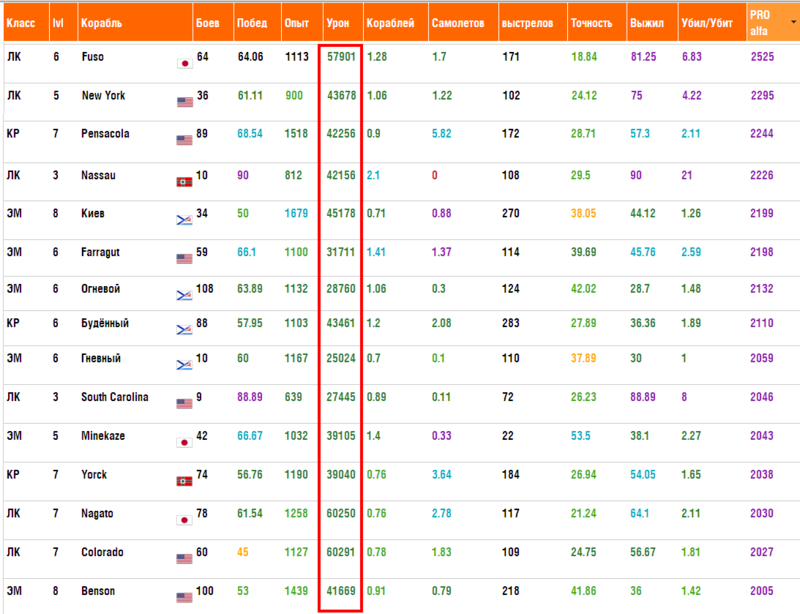Click the Soviet navy flag next to Киев
800x614 pixels.
[185, 220]
